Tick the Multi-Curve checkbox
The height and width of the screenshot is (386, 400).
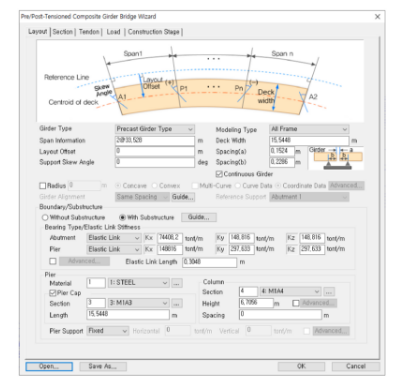tap(195, 186)
